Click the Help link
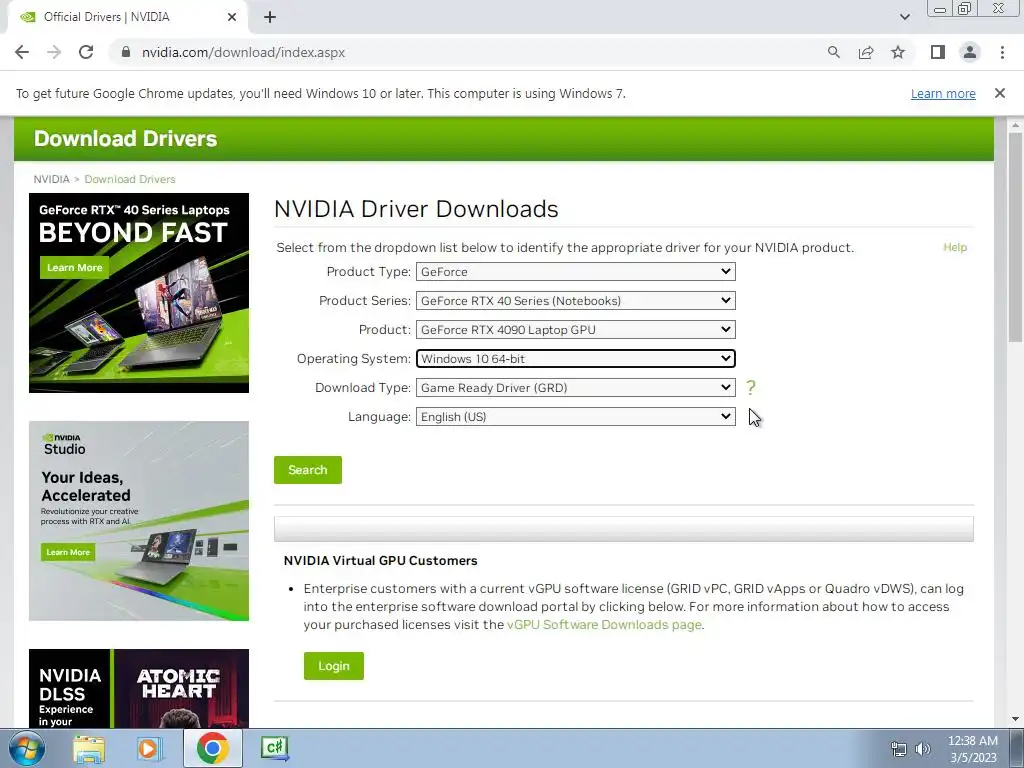Screen dimensions: 1024x768 [955, 247]
